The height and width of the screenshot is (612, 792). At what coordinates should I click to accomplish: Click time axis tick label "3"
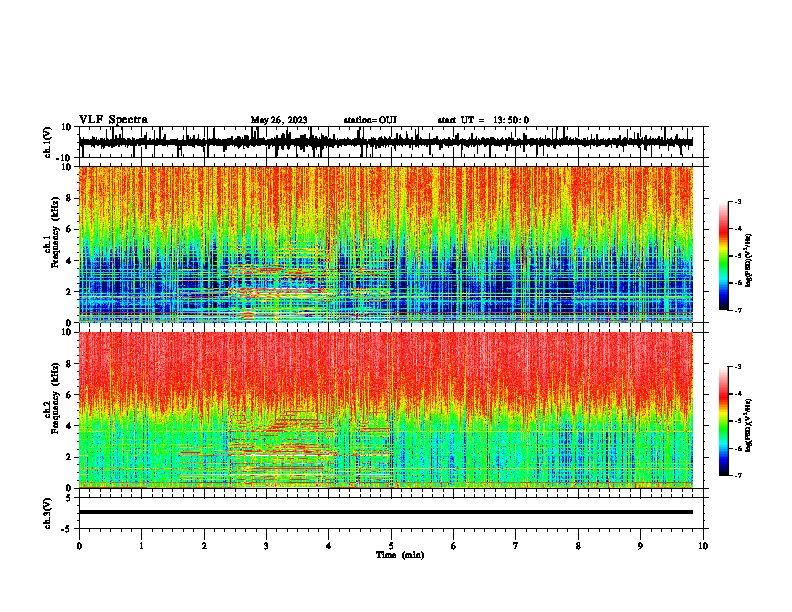266,546
